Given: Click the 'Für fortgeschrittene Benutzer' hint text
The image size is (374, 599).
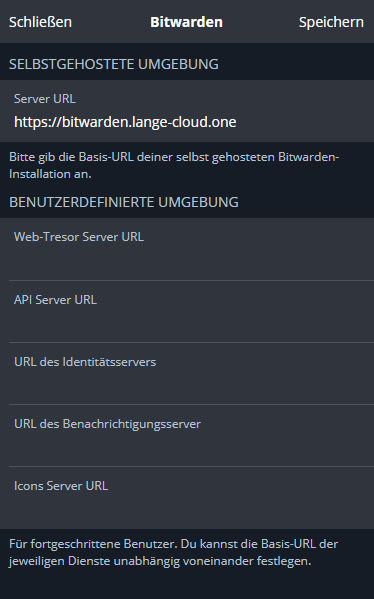Looking at the screenshot, I should point(173,552).
